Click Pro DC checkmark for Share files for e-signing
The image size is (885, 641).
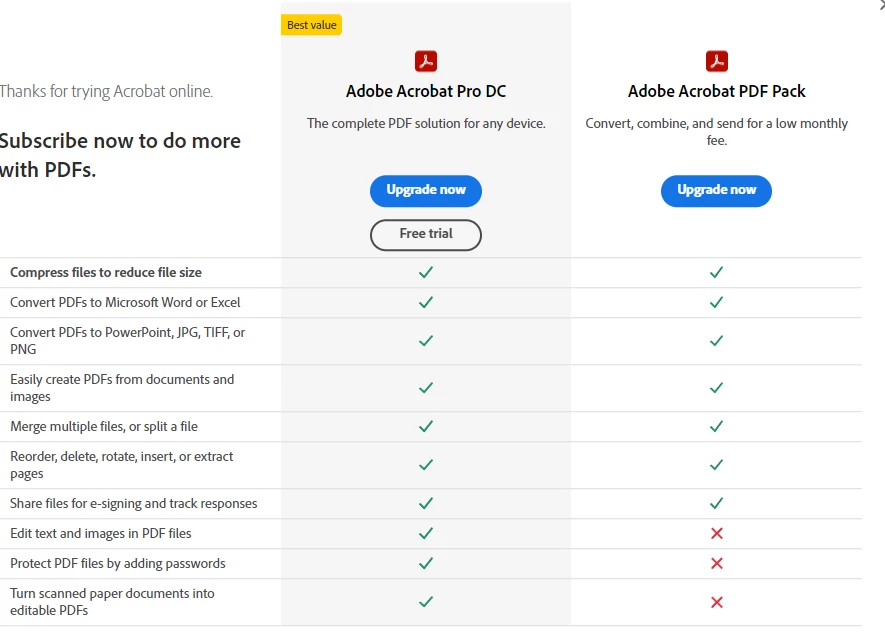[x=426, y=503]
